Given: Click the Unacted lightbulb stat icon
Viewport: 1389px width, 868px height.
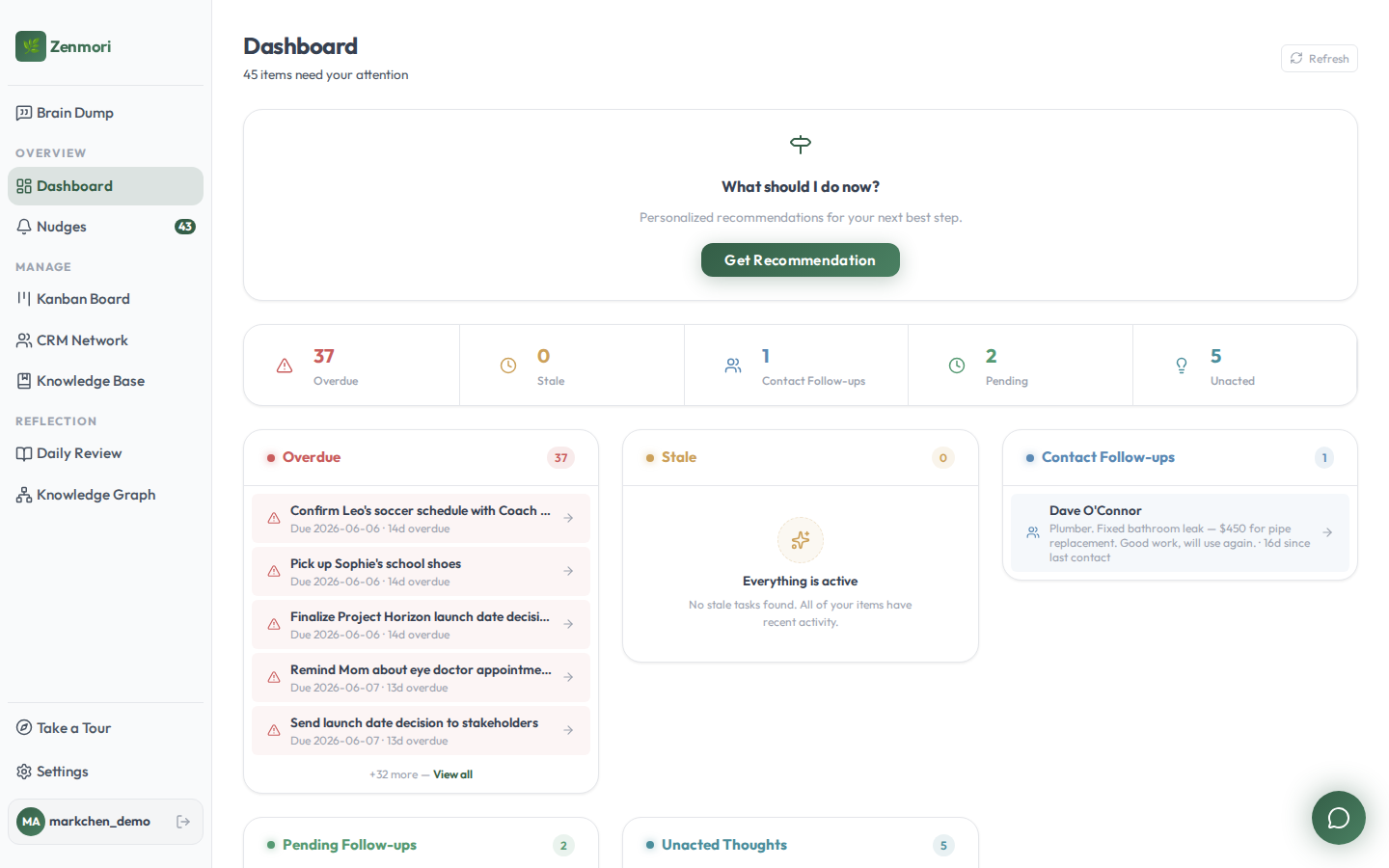Looking at the screenshot, I should point(1182,366).
